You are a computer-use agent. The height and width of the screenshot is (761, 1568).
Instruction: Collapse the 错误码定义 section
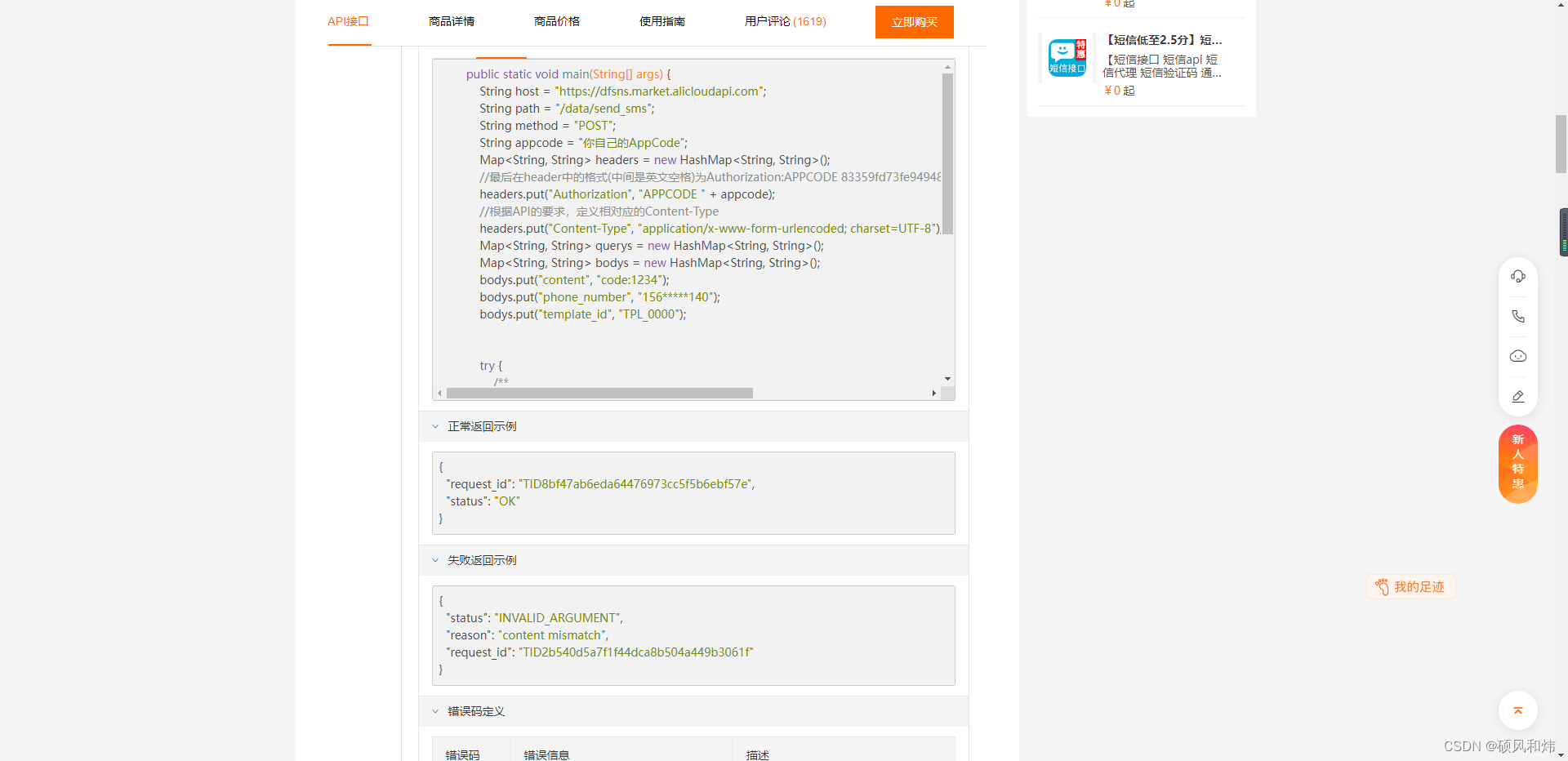pyautogui.click(x=435, y=711)
